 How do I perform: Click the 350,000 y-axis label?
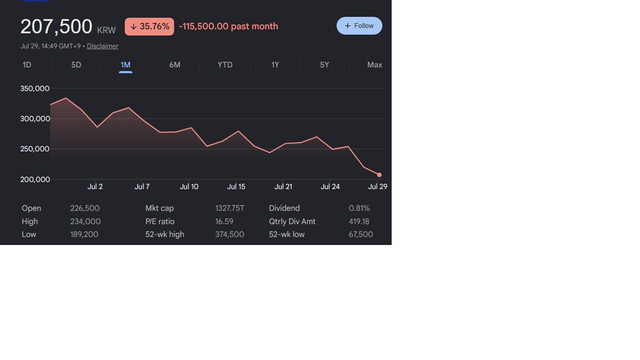35,89
